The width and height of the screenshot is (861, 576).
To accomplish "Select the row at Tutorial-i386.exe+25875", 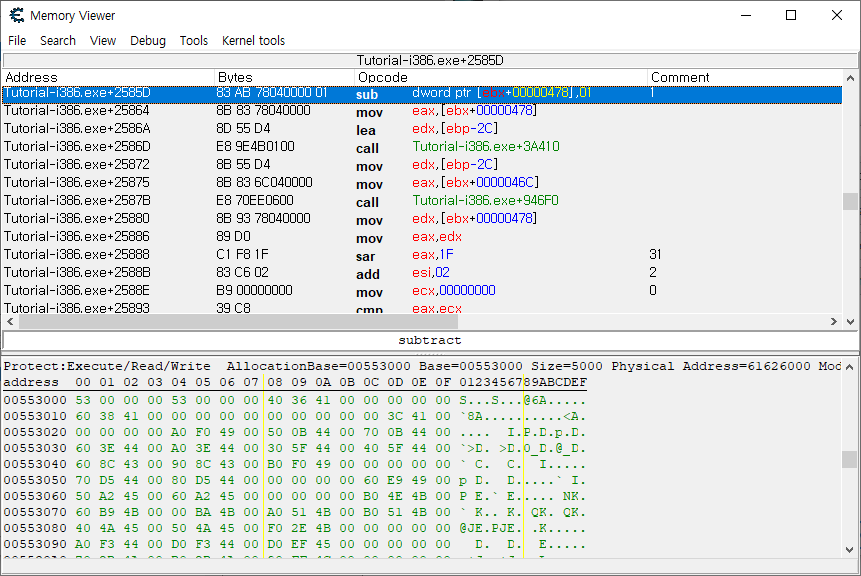I will [422, 183].
